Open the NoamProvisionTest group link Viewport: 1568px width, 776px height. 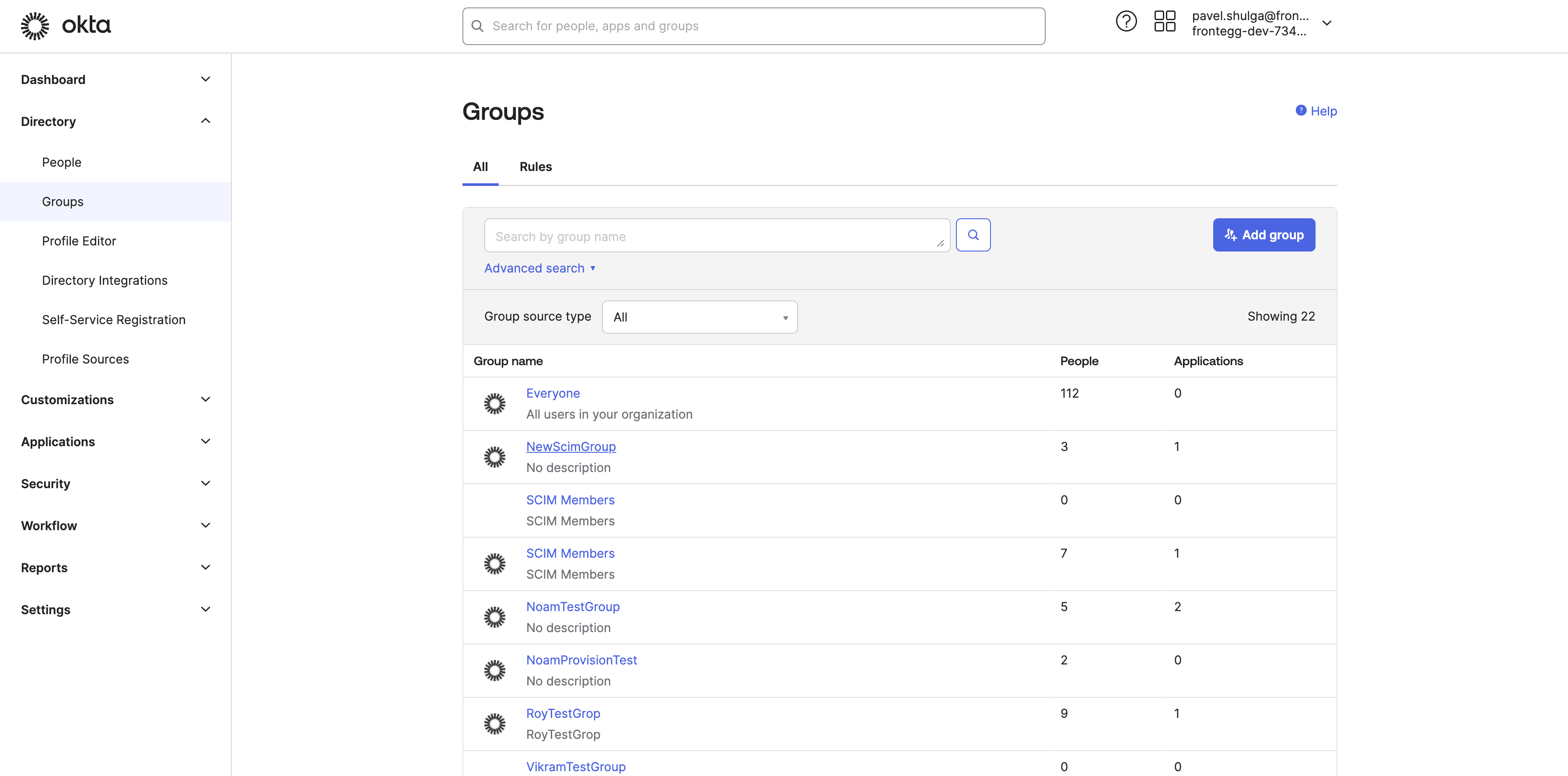pos(581,661)
